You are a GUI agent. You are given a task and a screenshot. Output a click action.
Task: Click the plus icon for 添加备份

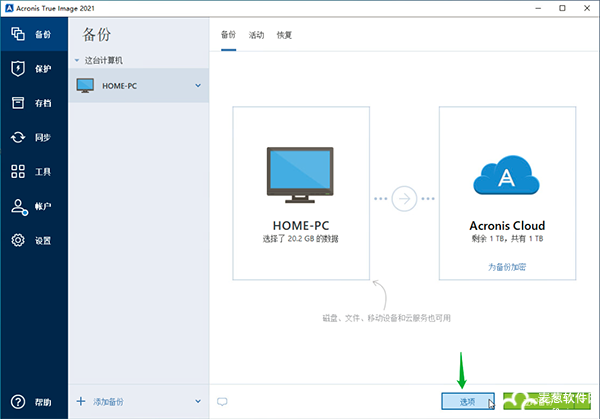(81, 401)
